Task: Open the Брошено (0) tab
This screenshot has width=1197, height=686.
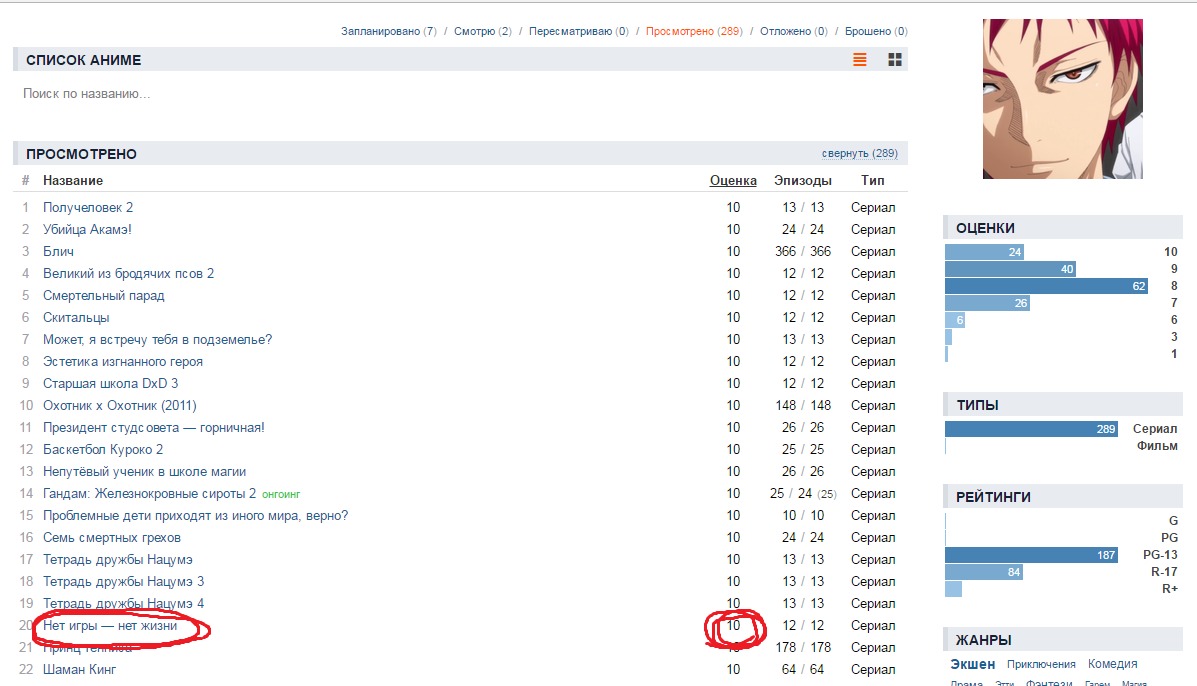Action: pyautogui.click(x=876, y=31)
